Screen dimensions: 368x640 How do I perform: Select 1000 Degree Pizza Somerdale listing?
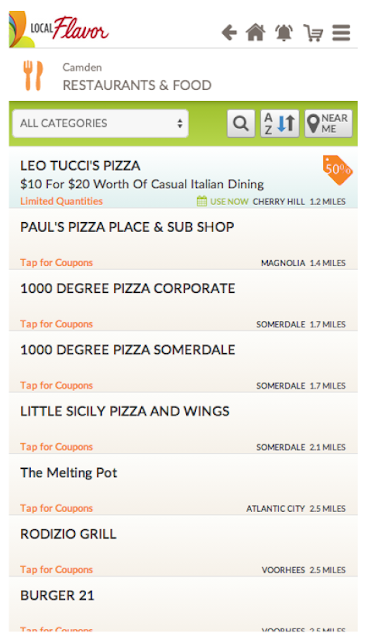click(x=183, y=362)
